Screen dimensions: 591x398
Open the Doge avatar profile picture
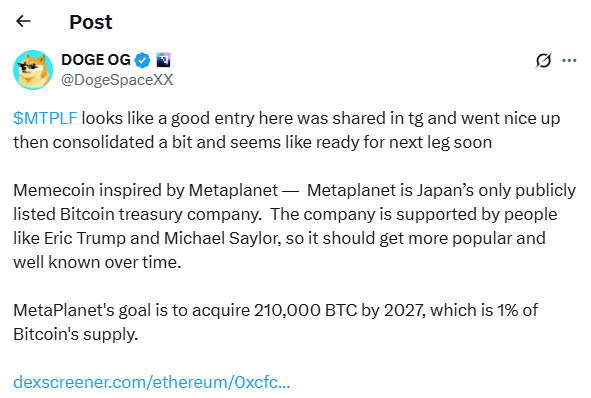click(x=33, y=70)
